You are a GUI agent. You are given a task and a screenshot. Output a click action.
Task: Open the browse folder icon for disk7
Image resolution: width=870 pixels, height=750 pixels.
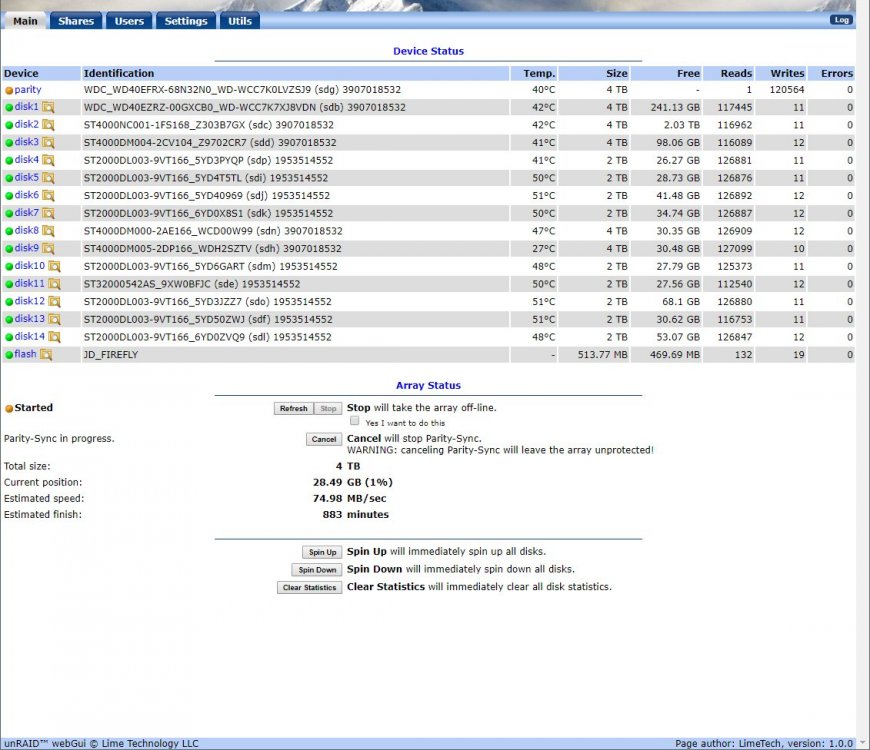click(x=48, y=214)
